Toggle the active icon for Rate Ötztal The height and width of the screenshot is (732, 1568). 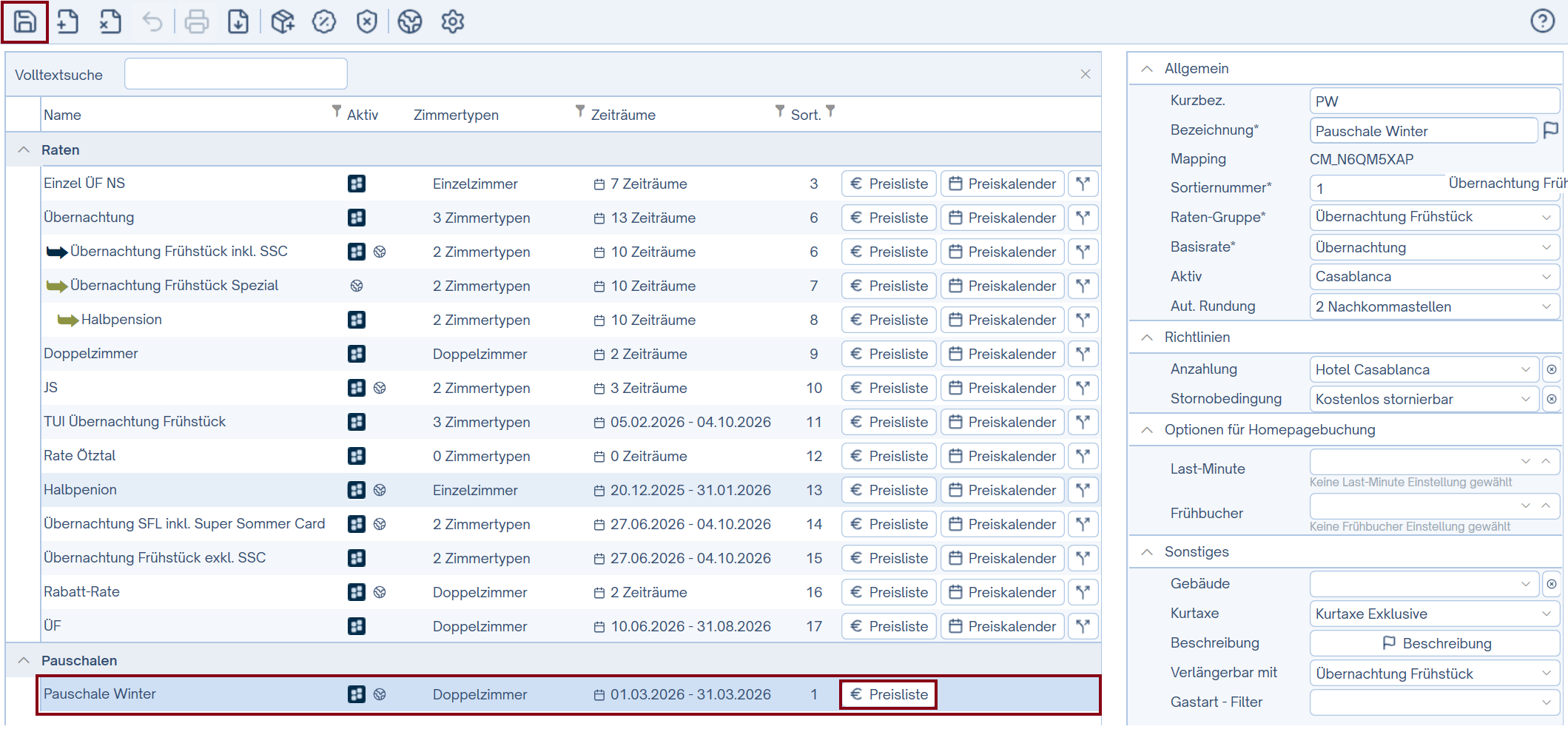(x=357, y=456)
